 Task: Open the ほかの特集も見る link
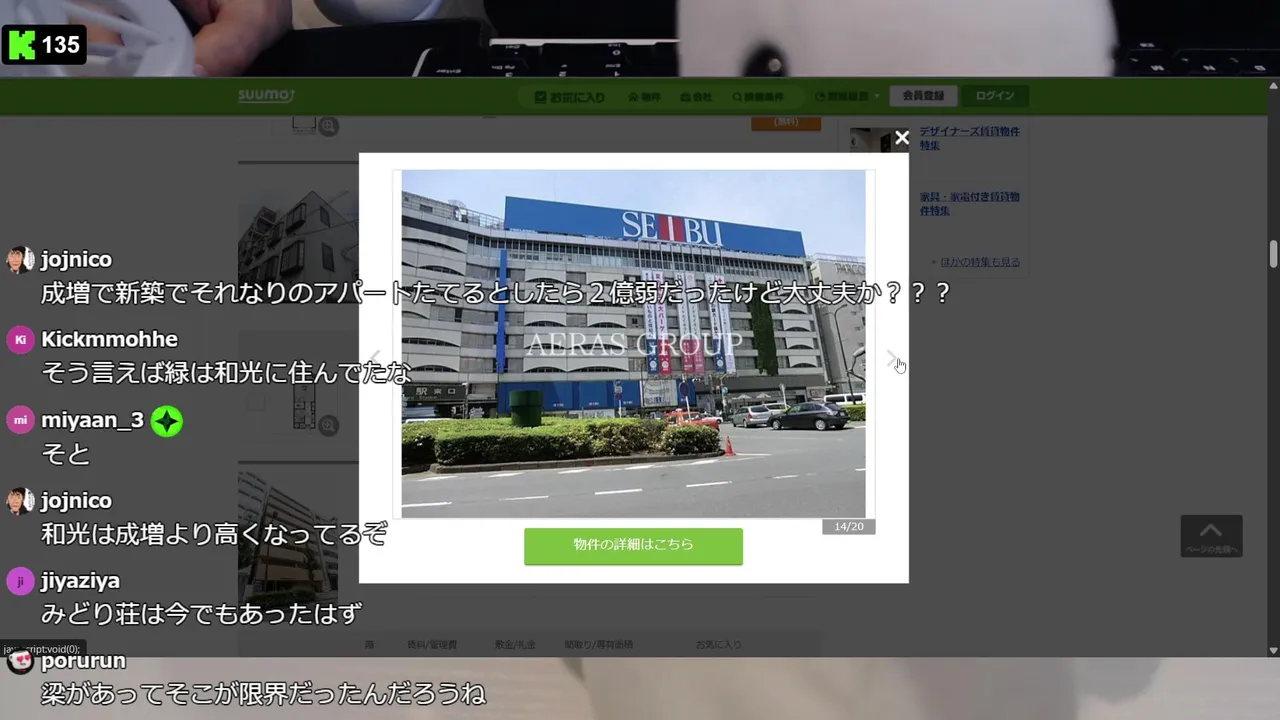click(980, 262)
